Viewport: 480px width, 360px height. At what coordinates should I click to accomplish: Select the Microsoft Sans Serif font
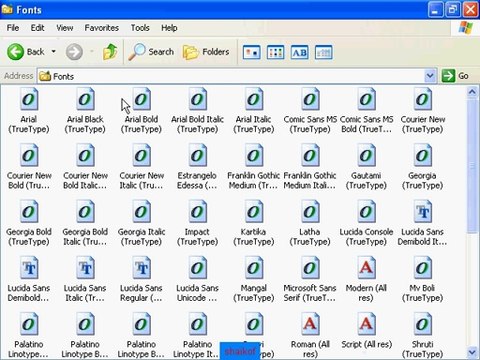pyautogui.click(x=310, y=268)
